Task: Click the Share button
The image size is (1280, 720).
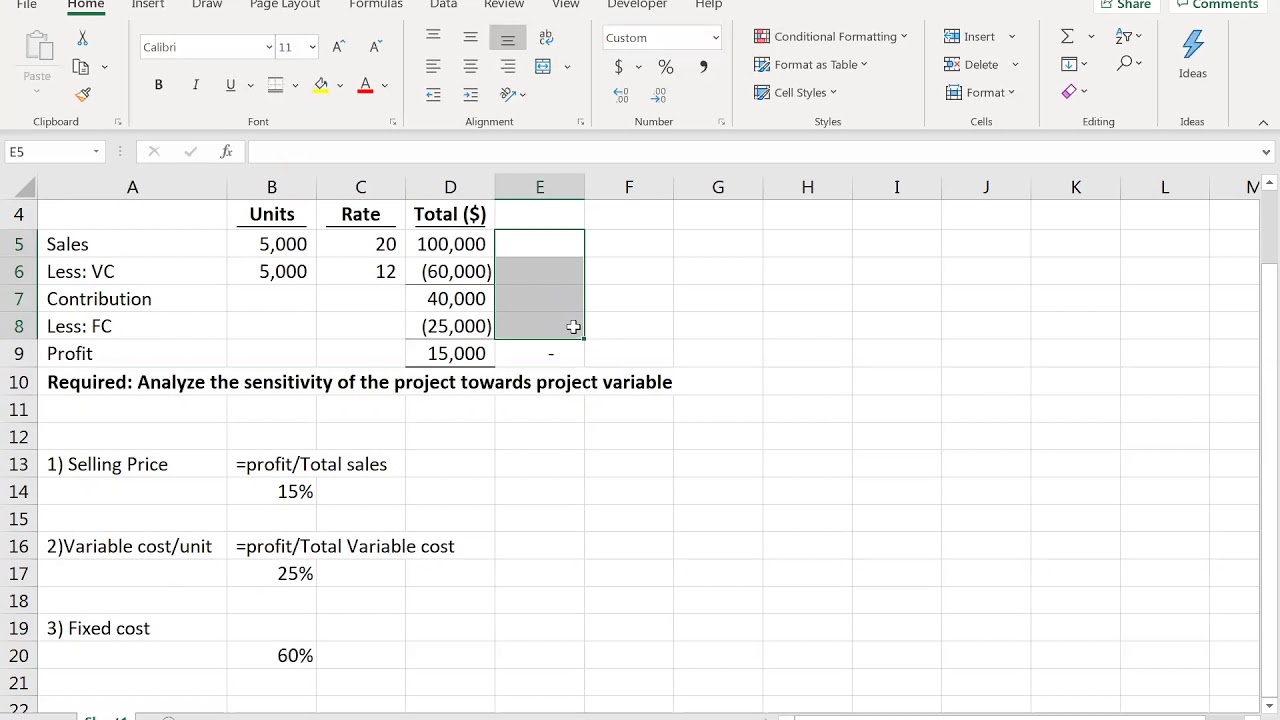Action: pyautogui.click(x=1126, y=5)
